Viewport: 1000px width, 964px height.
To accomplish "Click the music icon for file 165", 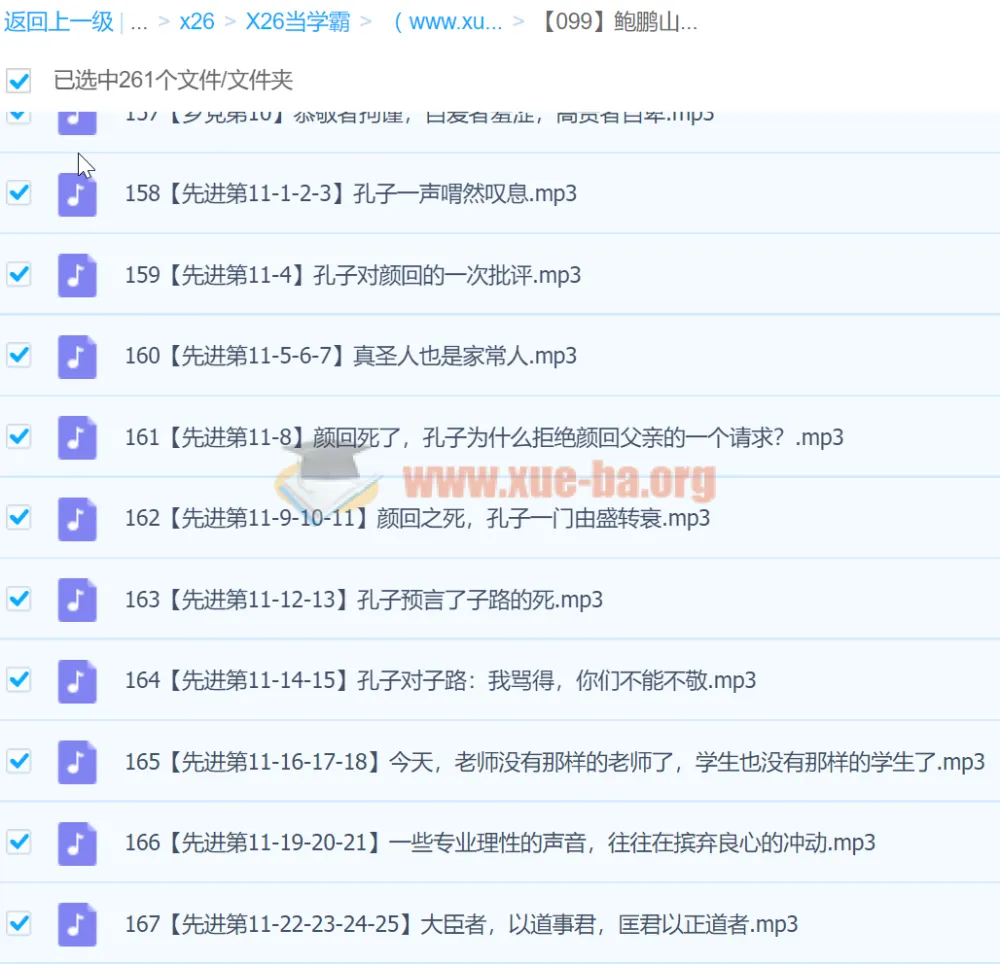I will [77, 762].
